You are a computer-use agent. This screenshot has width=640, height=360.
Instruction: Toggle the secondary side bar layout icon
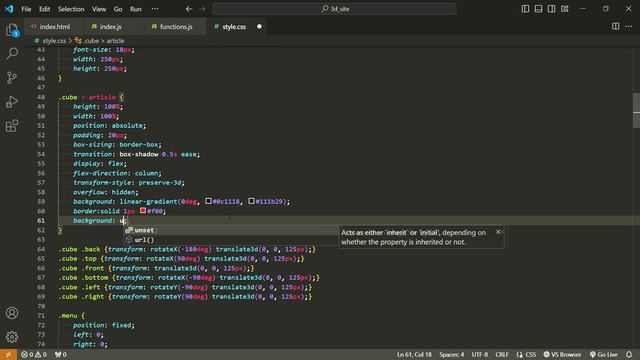coord(551,9)
